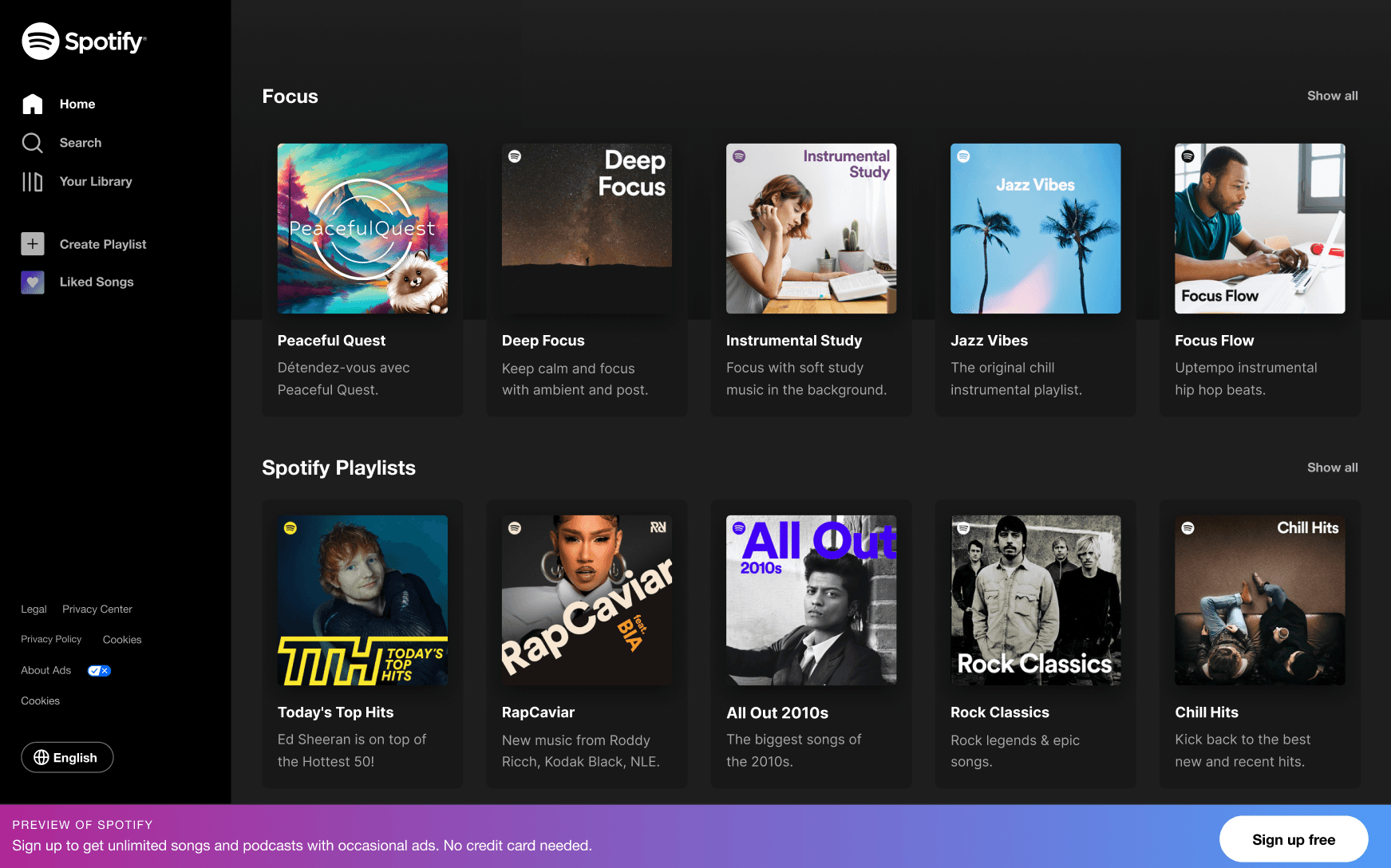The width and height of the screenshot is (1391, 868).
Task: Show all Focus playlists
Action: point(1332,96)
